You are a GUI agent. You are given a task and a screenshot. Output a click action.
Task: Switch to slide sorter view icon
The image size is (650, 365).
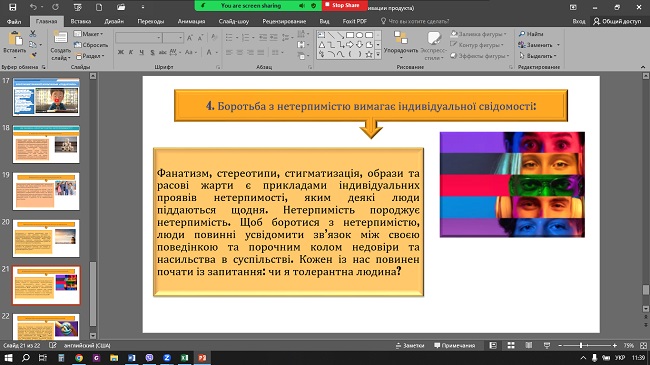[511, 345]
